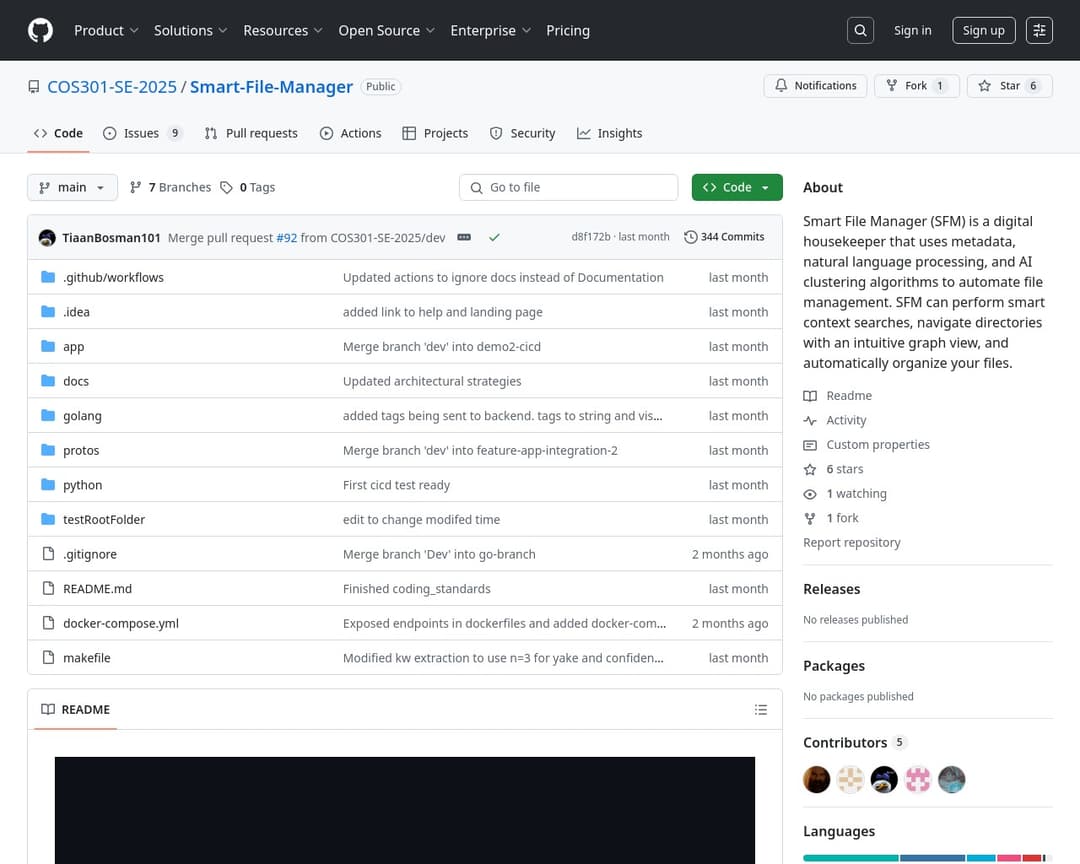The width and height of the screenshot is (1080, 864).
Task: Click the beige patterned contributor avatar
Action: pos(850,779)
